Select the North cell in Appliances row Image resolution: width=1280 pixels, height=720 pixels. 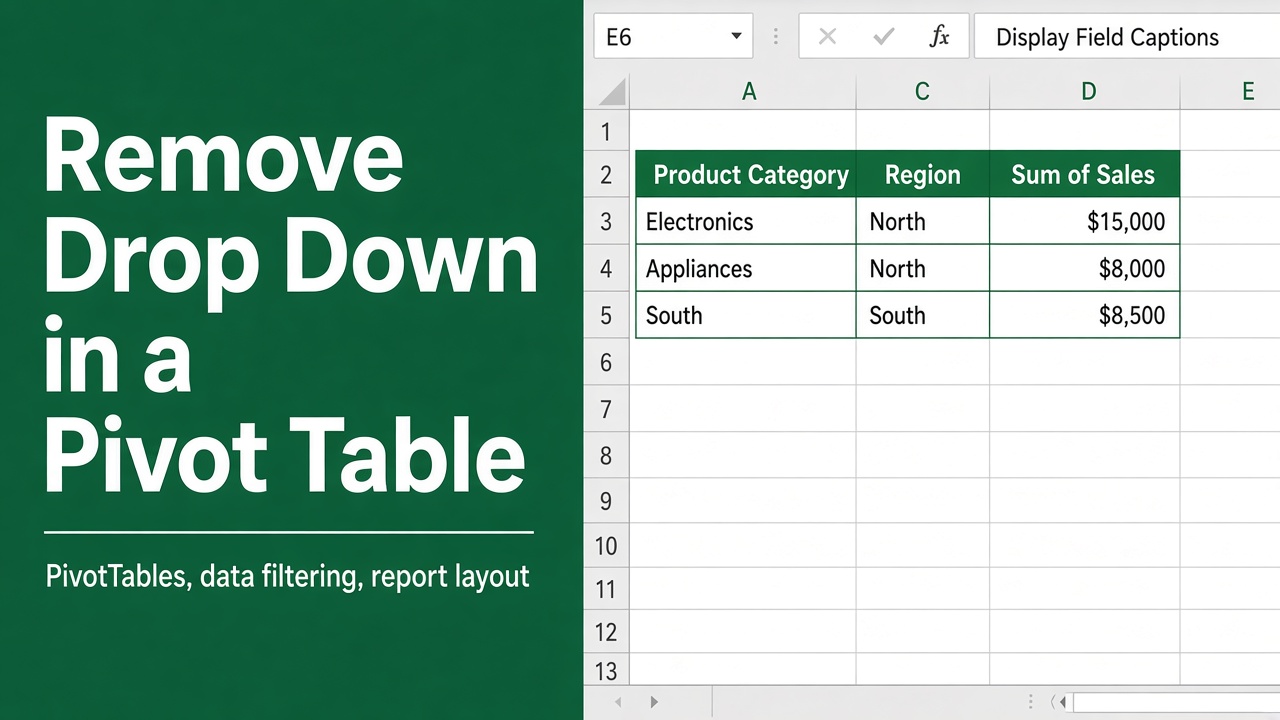(923, 268)
